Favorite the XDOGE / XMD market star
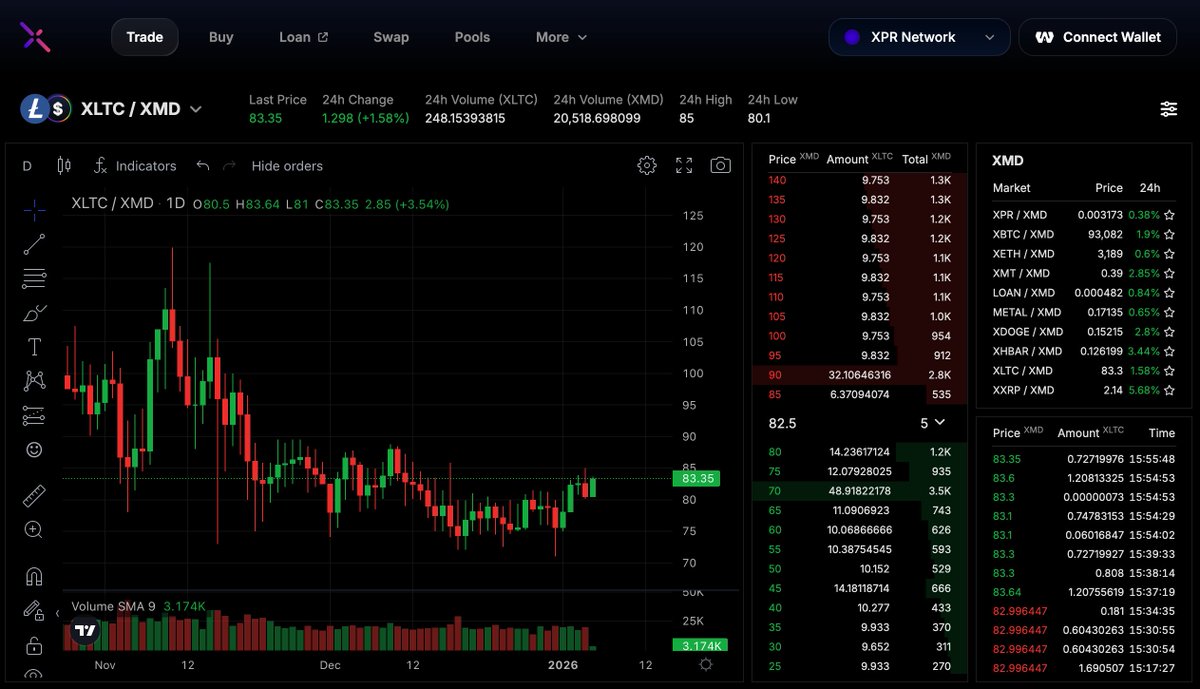This screenshot has width=1200, height=689. pos(1169,332)
